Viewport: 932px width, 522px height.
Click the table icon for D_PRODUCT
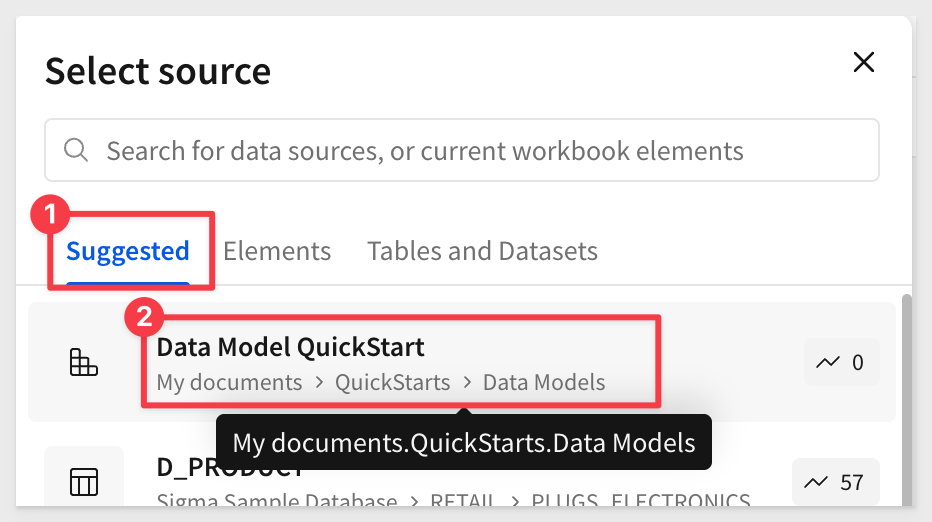[x=84, y=482]
